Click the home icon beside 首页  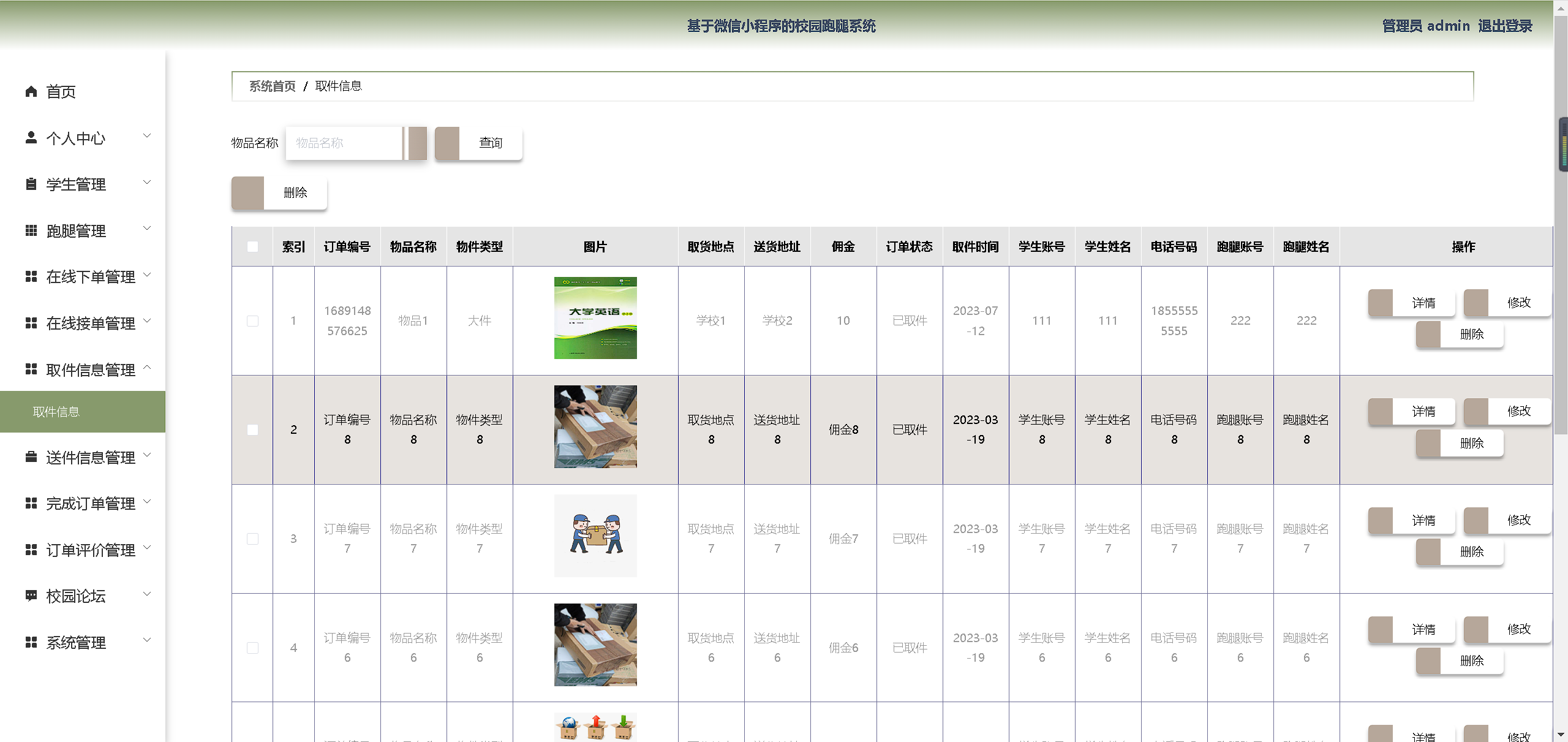click(31, 91)
